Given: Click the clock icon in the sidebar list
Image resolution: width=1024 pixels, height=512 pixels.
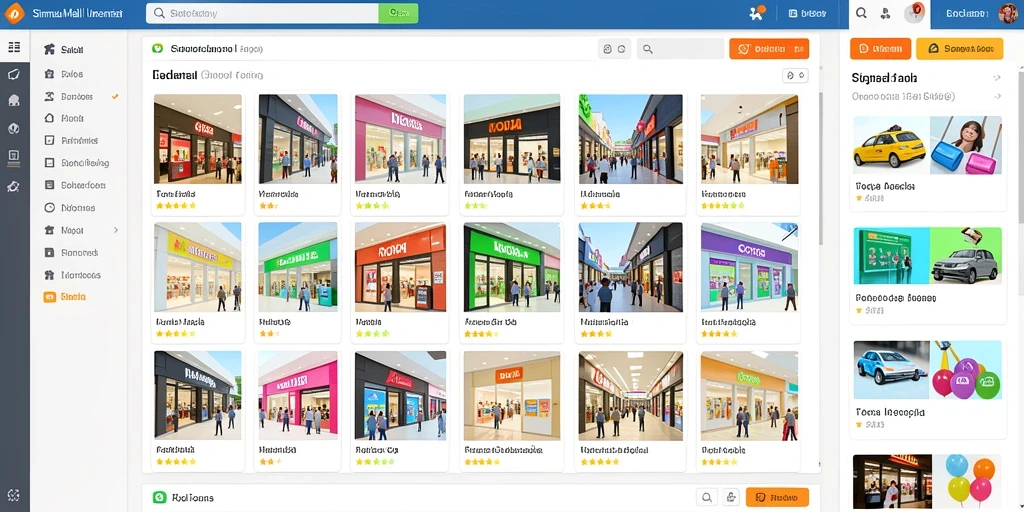Looking at the screenshot, I should (x=49, y=208).
